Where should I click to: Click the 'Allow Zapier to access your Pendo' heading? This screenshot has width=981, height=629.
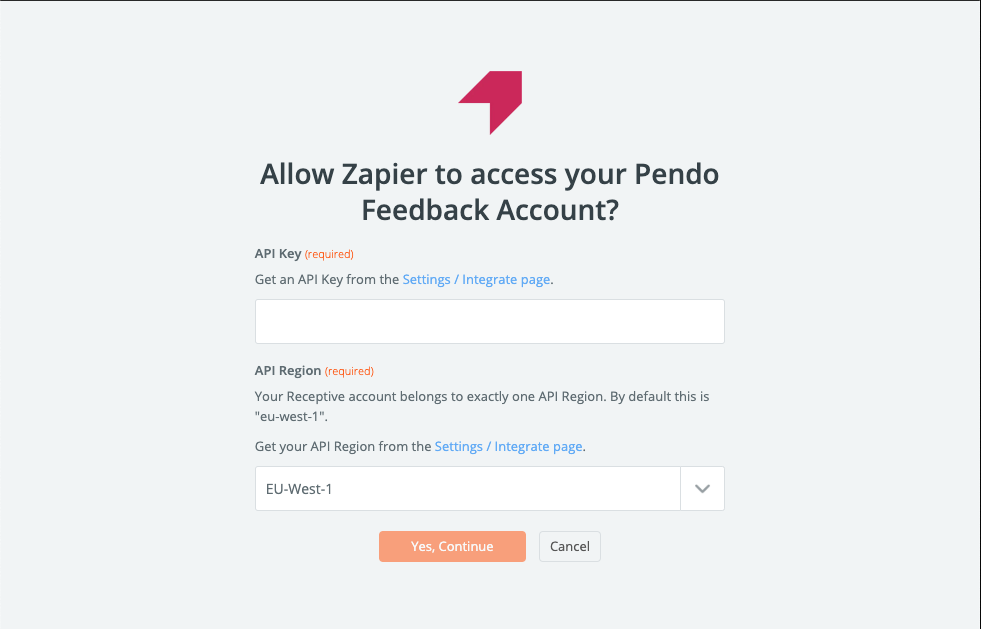[490, 173]
